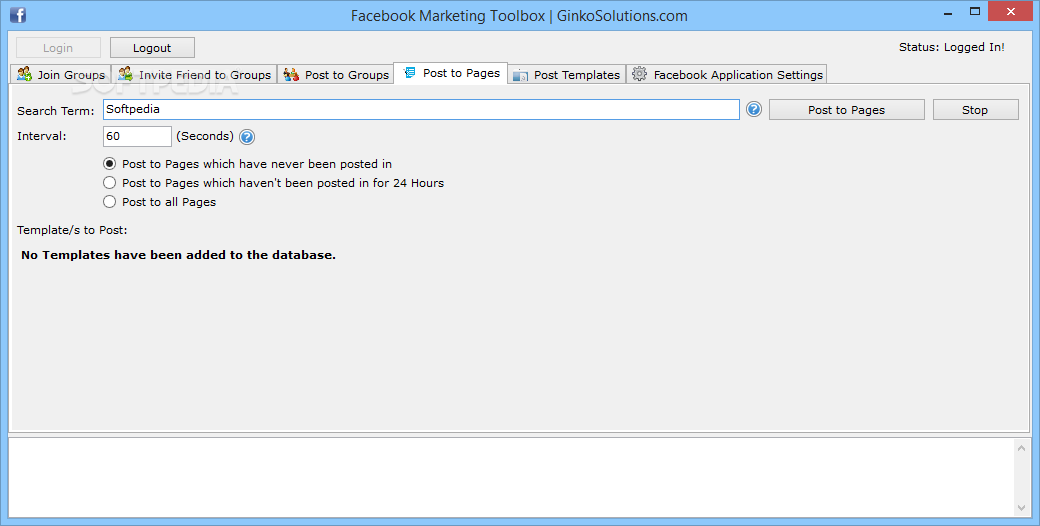This screenshot has width=1040, height=526.
Task: Click the Status: Logged In! text
Action: 952,47
